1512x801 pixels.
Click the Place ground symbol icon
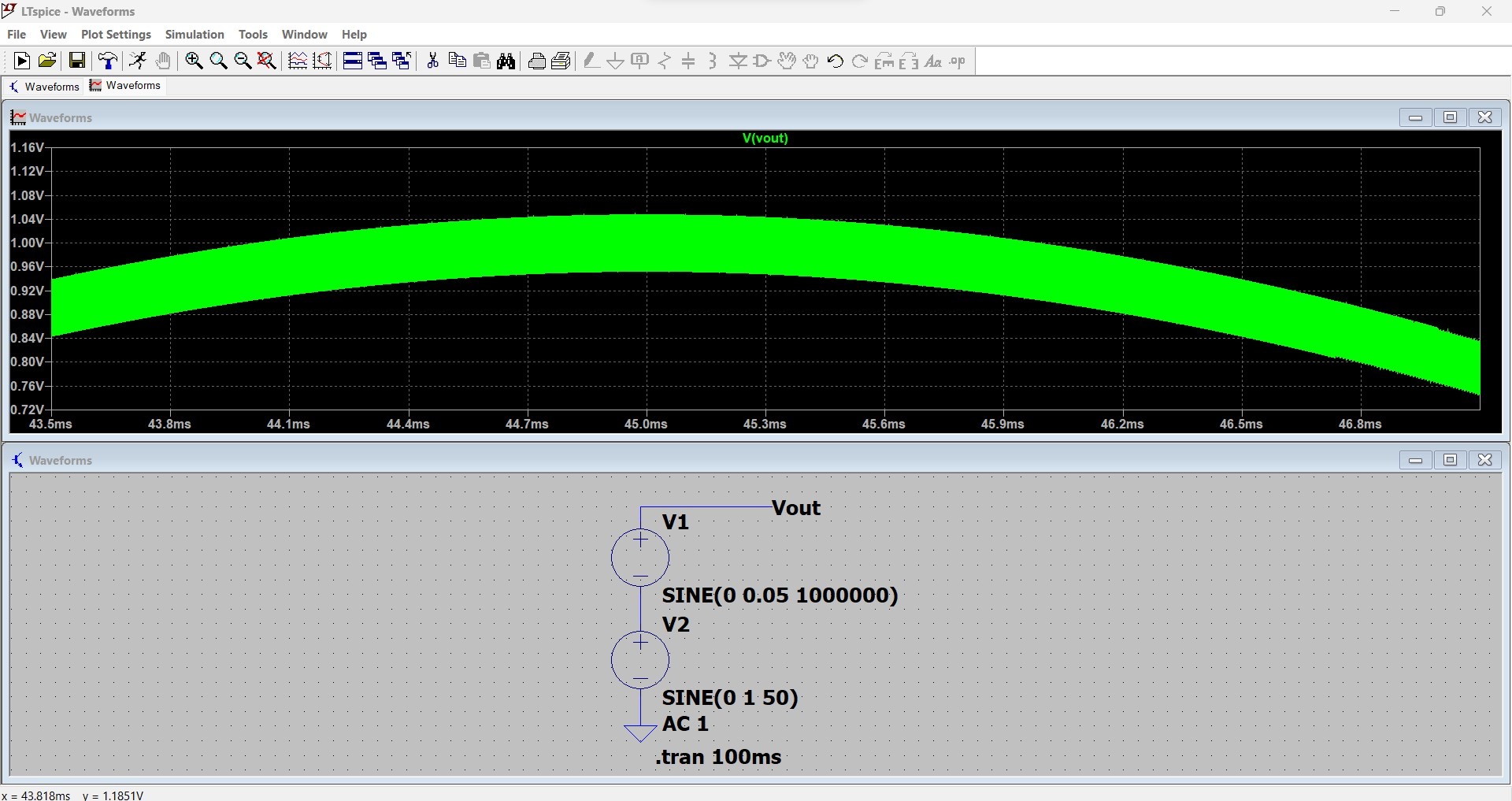pyautogui.click(x=616, y=61)
